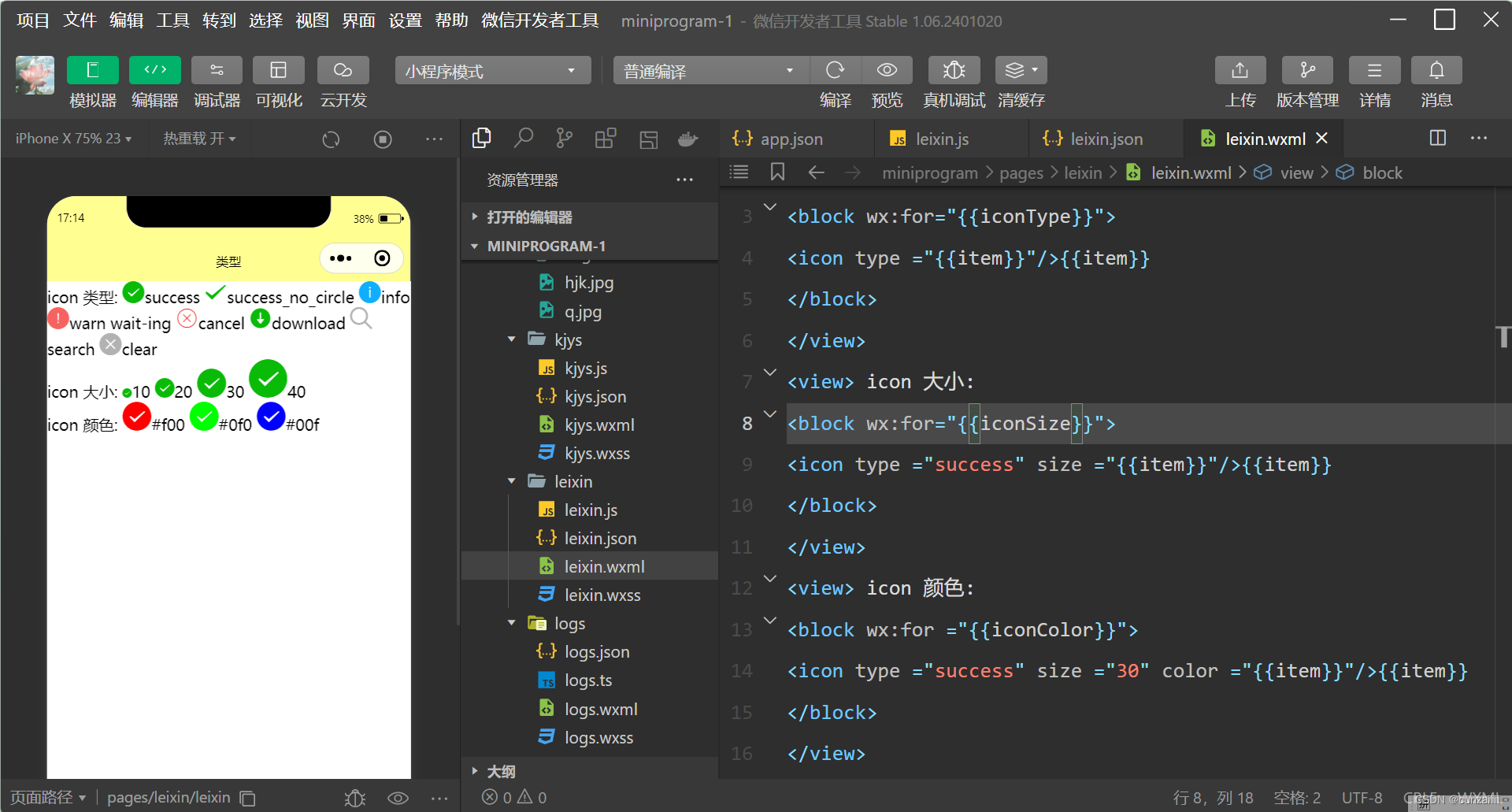Click simulator capsule menu dots
The image size is (1512, 812).
(x=341, y=258)
